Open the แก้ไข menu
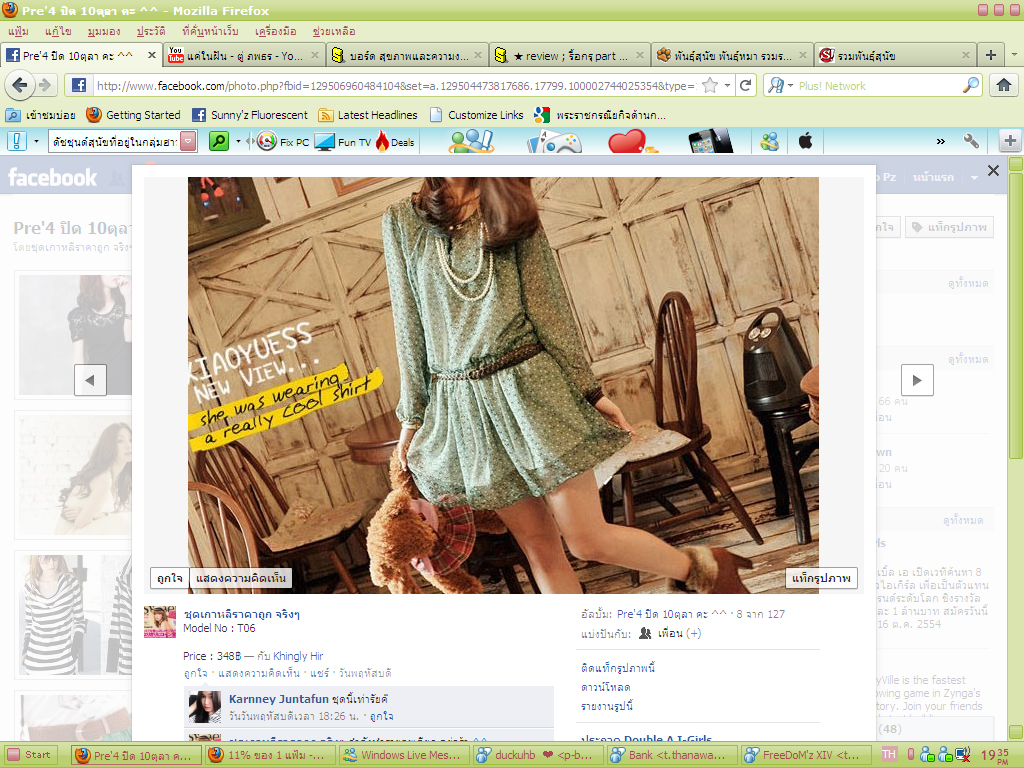The height and width of the screenshot is (768, 1024). (58, 31)
